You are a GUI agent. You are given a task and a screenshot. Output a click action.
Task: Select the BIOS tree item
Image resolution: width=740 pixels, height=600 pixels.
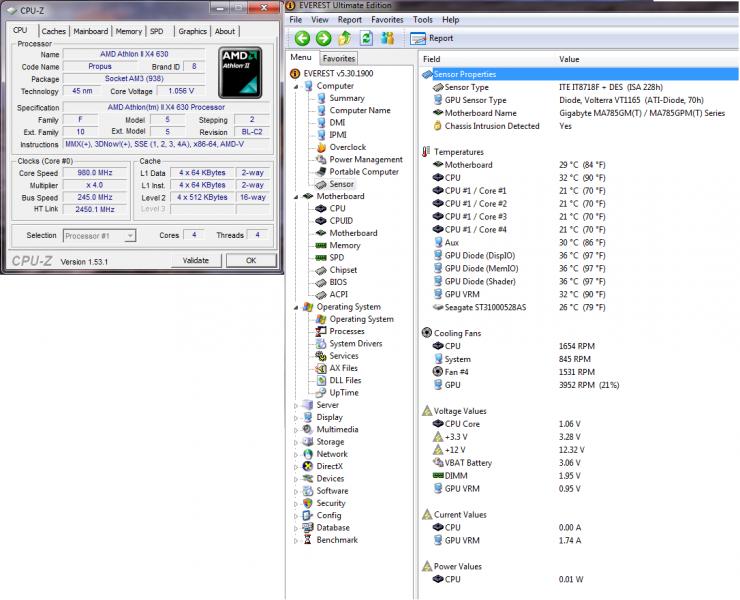click(x=338, y=282)
